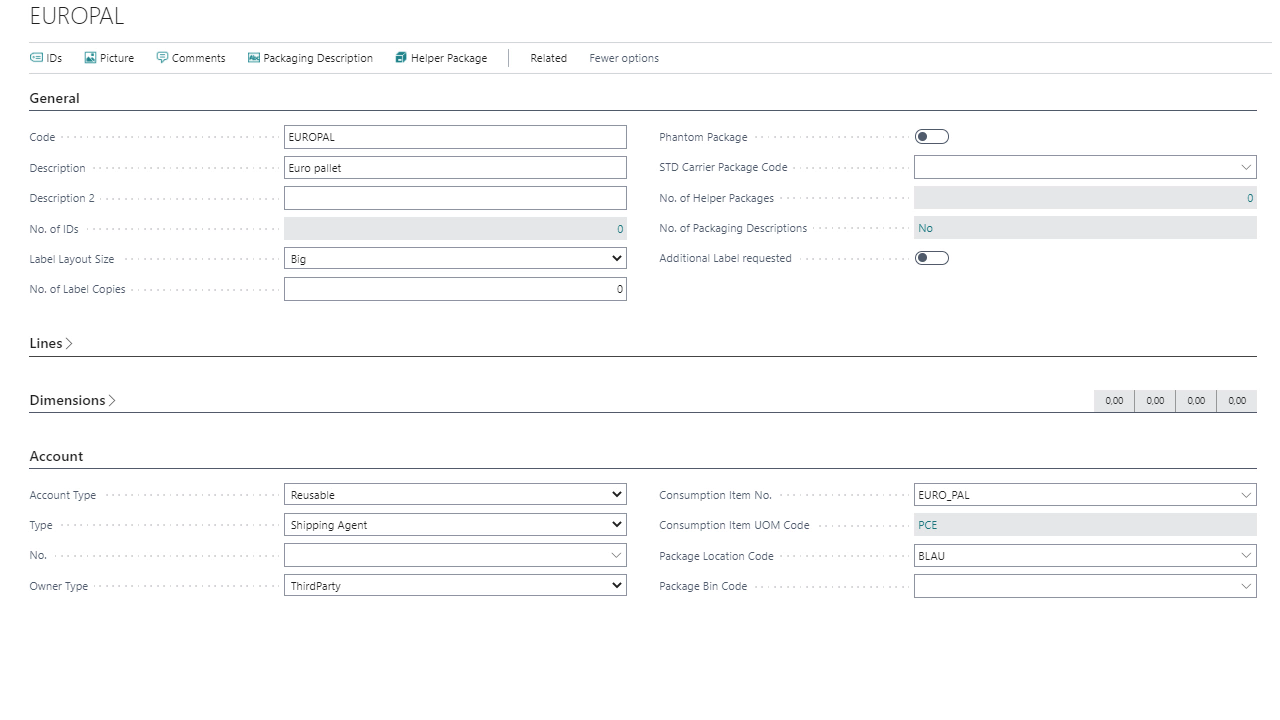Screen dimensions: 1280x720
Task: Expand the Lines section
Action: pyautogui.click(x=51, y=343)
